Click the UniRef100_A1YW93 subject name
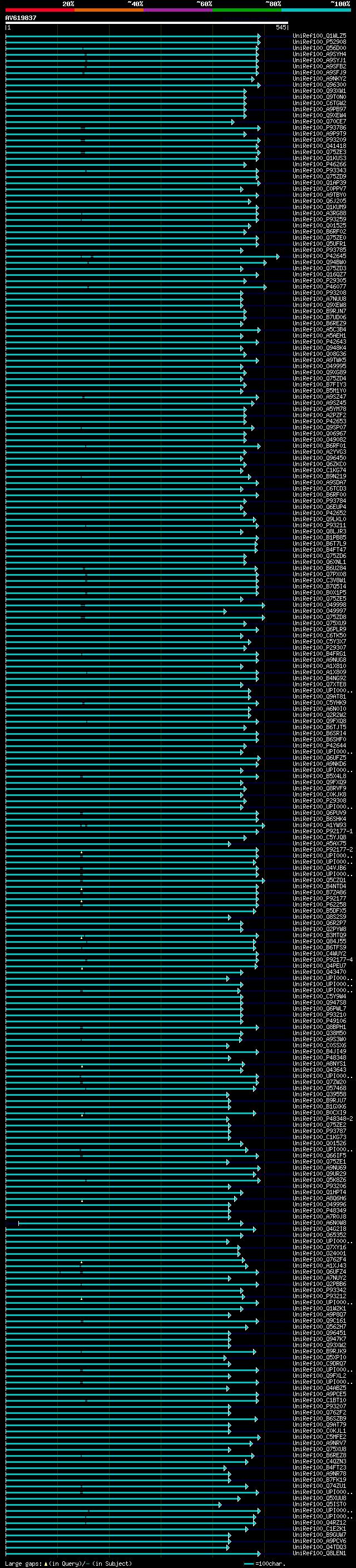The width and height of the screenshot is (356, 1568). pyautogui.click(x=319, y=825)
